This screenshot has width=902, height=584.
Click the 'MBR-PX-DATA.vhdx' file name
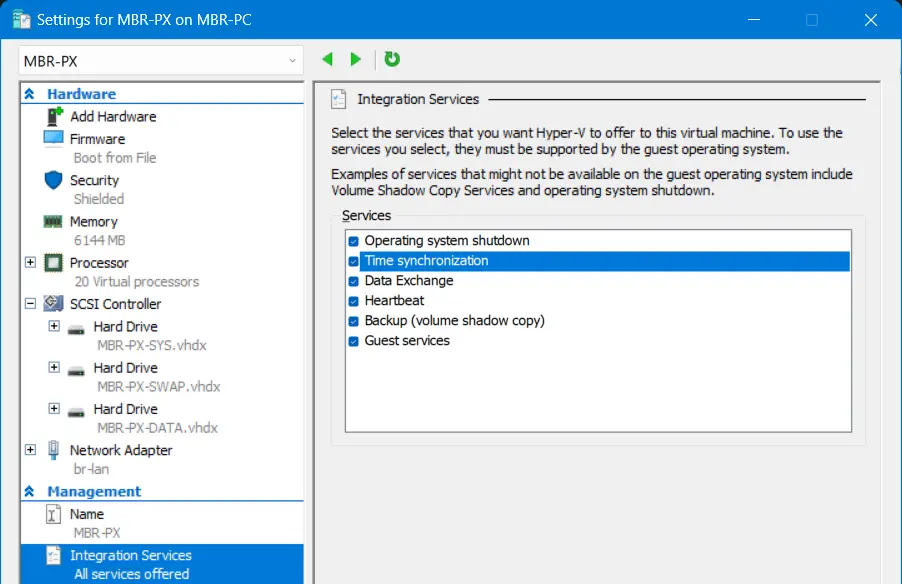click(158, 428)
